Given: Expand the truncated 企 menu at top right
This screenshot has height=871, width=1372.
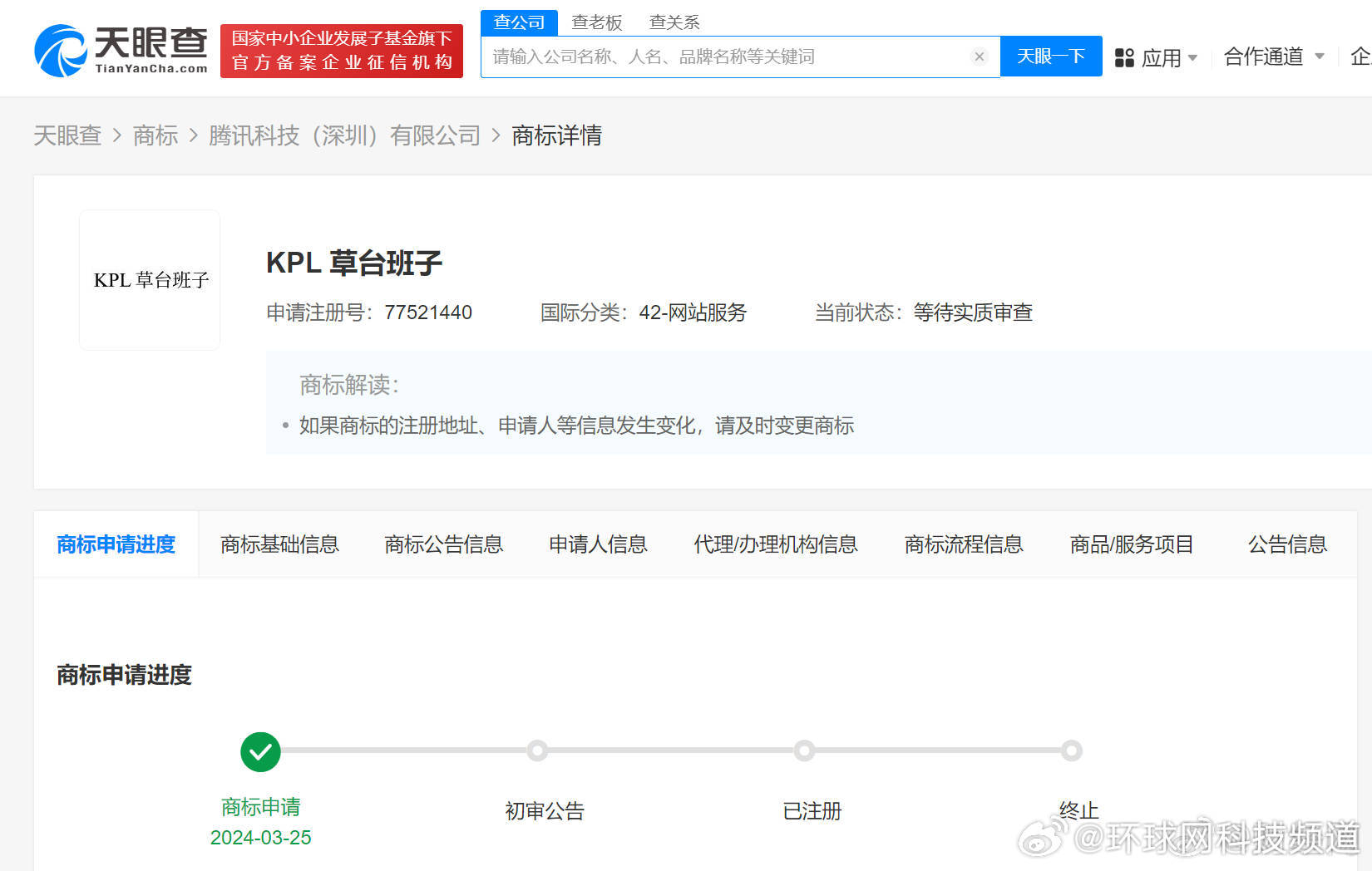Looking at the screenshot, I should [x=1359, y=57].
